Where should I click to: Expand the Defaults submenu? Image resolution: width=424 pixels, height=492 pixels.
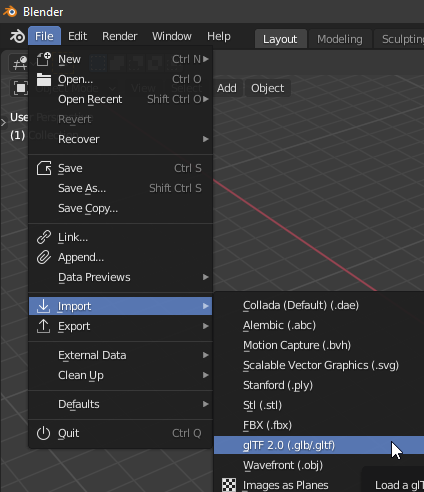coord(121,404)
